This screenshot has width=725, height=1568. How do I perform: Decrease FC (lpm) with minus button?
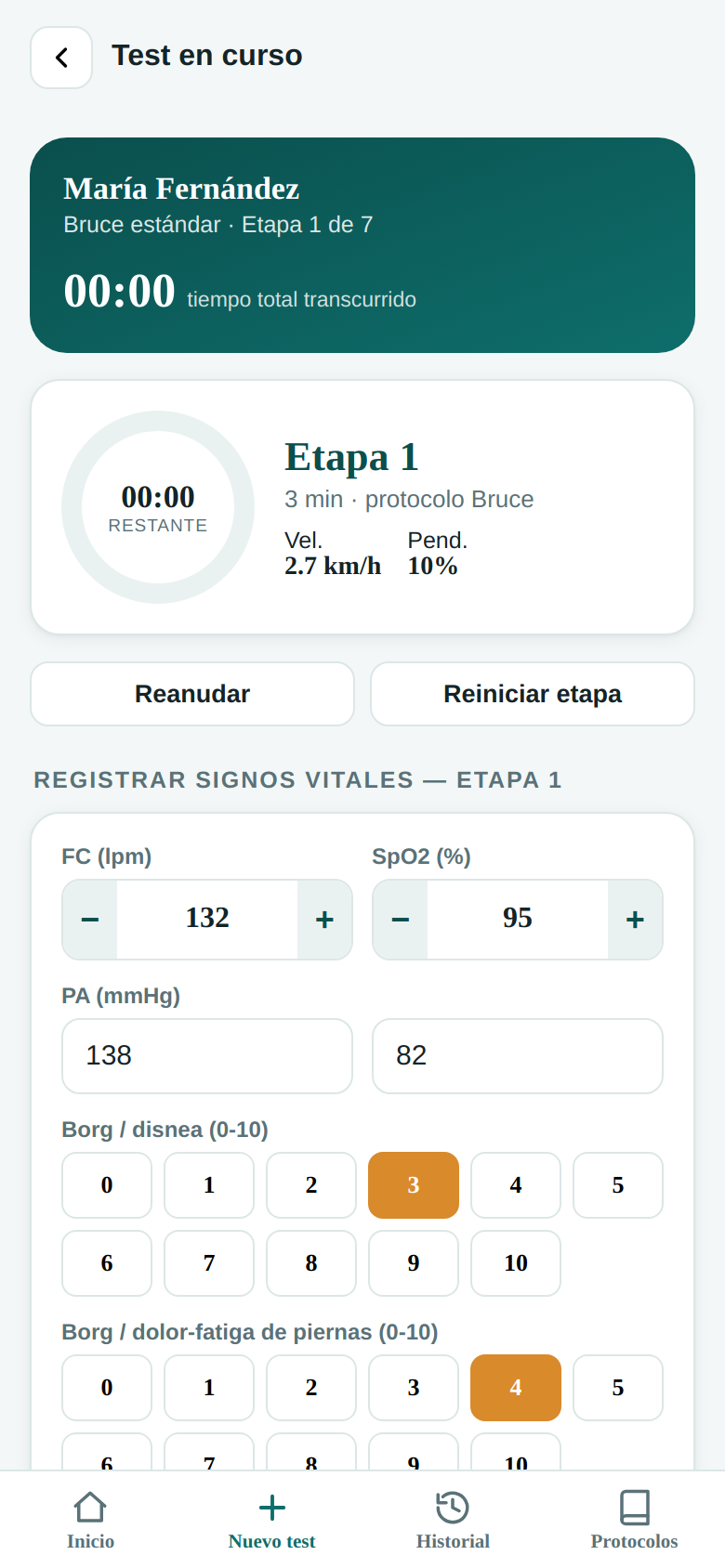point(90,920)
